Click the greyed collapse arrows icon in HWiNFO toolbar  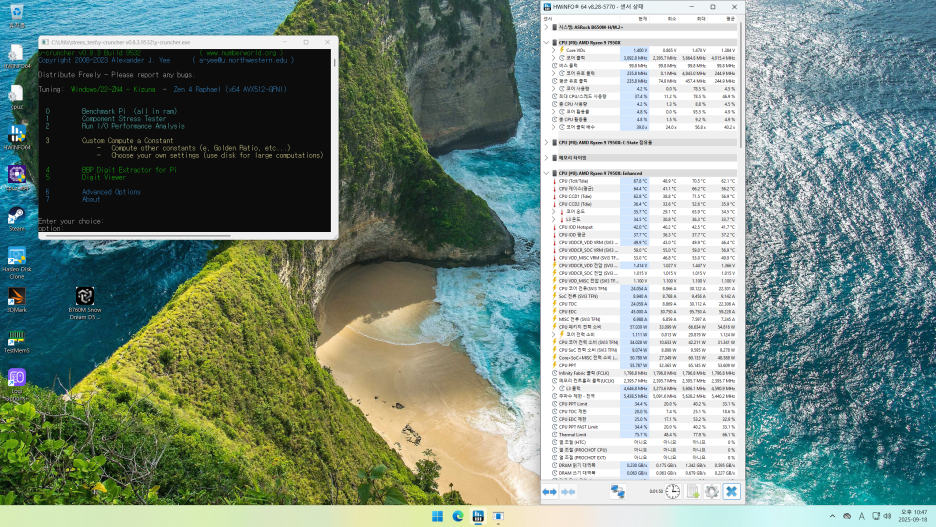568,492
